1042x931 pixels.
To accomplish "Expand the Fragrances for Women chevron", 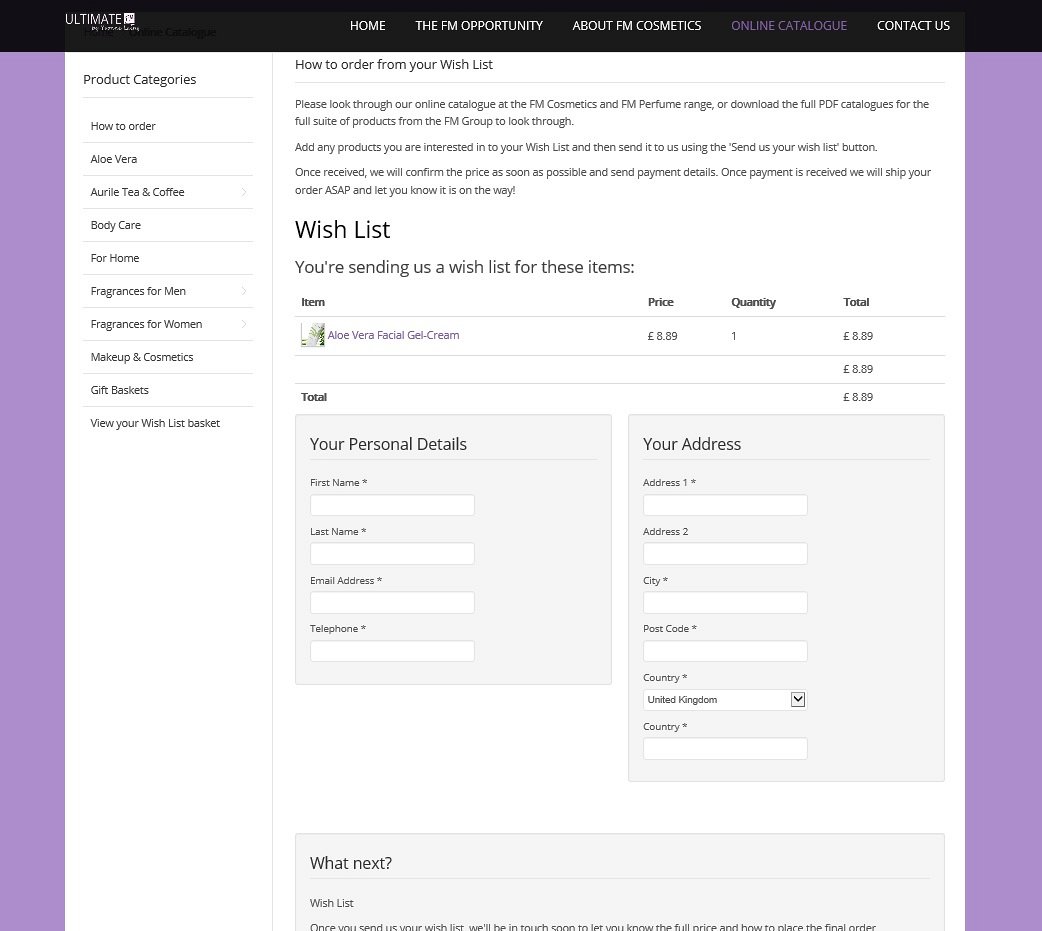I will tap(243, 324).
